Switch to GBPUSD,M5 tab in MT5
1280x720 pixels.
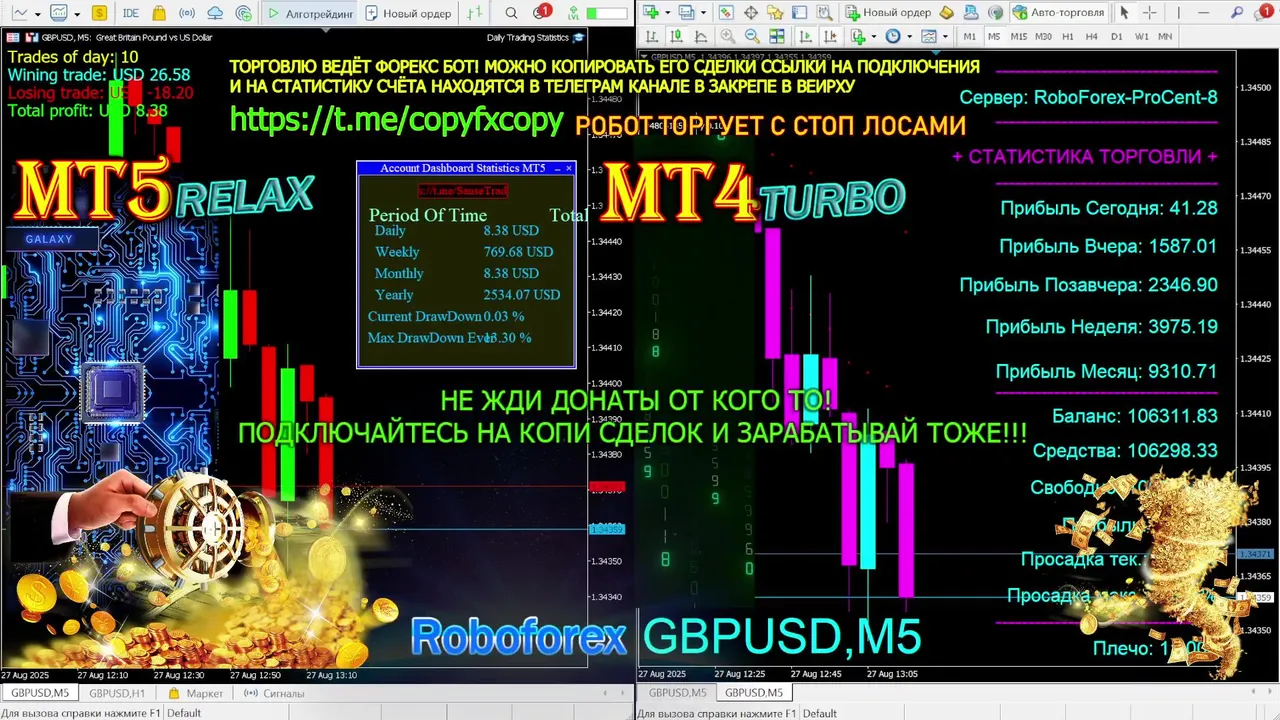[x=40, y=693]
